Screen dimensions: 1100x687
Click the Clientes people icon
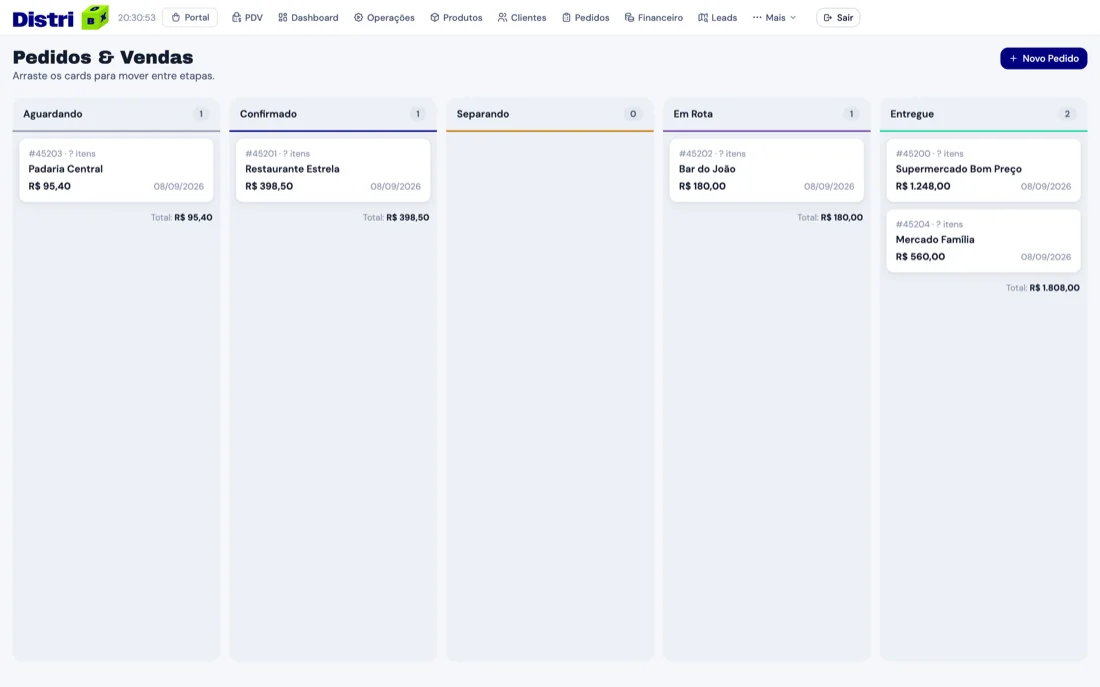point(502,18)
